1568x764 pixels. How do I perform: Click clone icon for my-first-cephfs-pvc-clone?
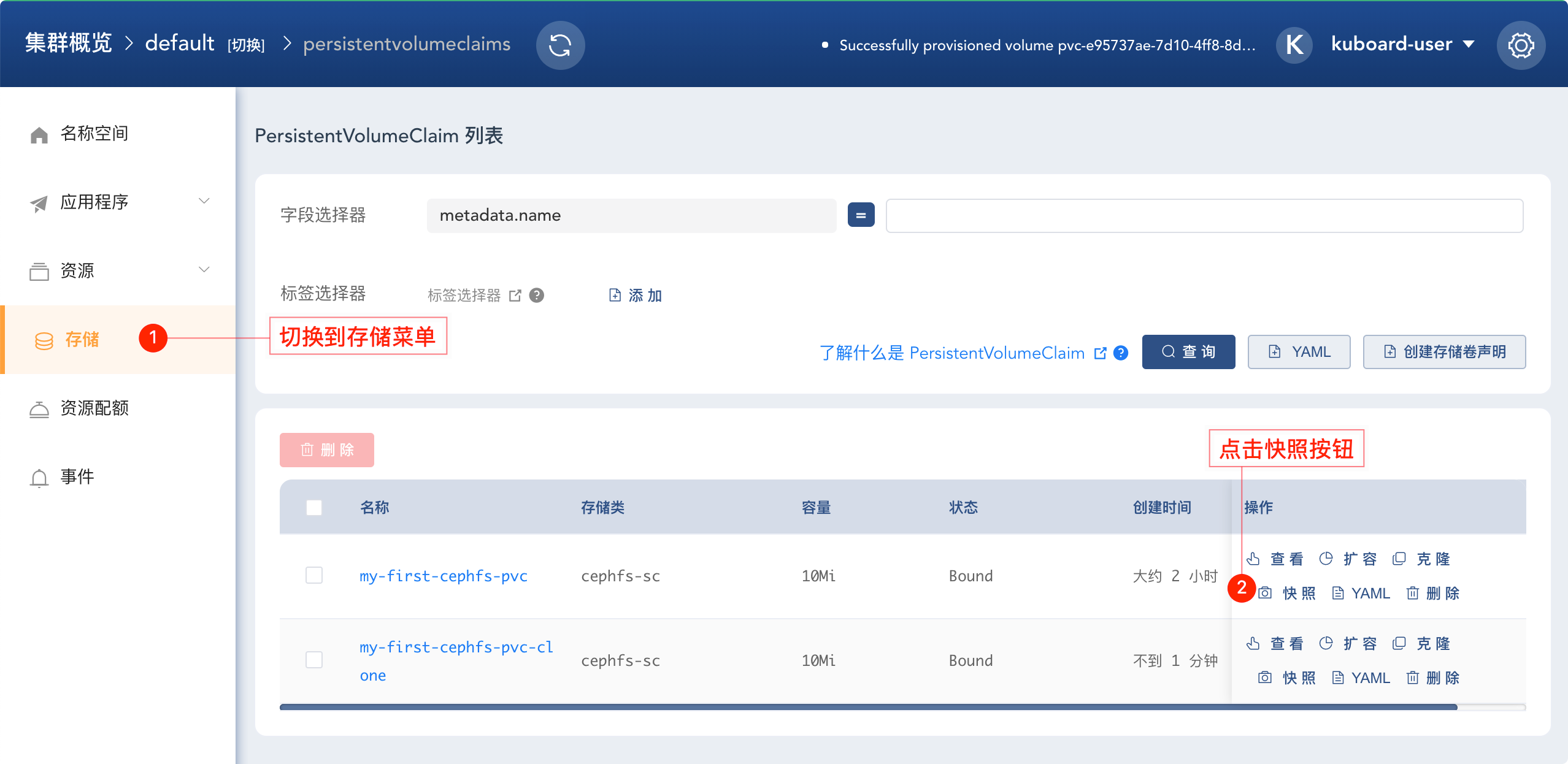[1399, 643]
